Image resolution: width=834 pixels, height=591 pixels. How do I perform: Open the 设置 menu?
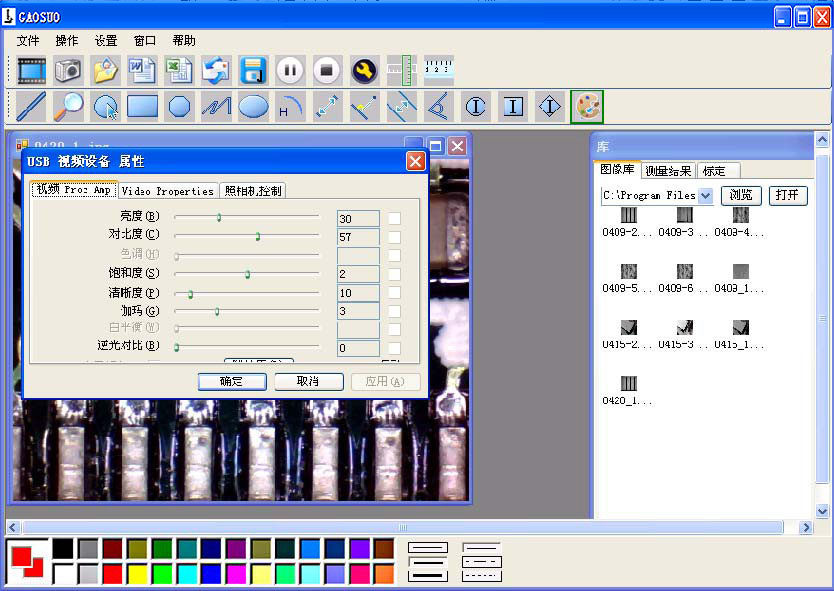pyautogui.click(x=105, y=40)
